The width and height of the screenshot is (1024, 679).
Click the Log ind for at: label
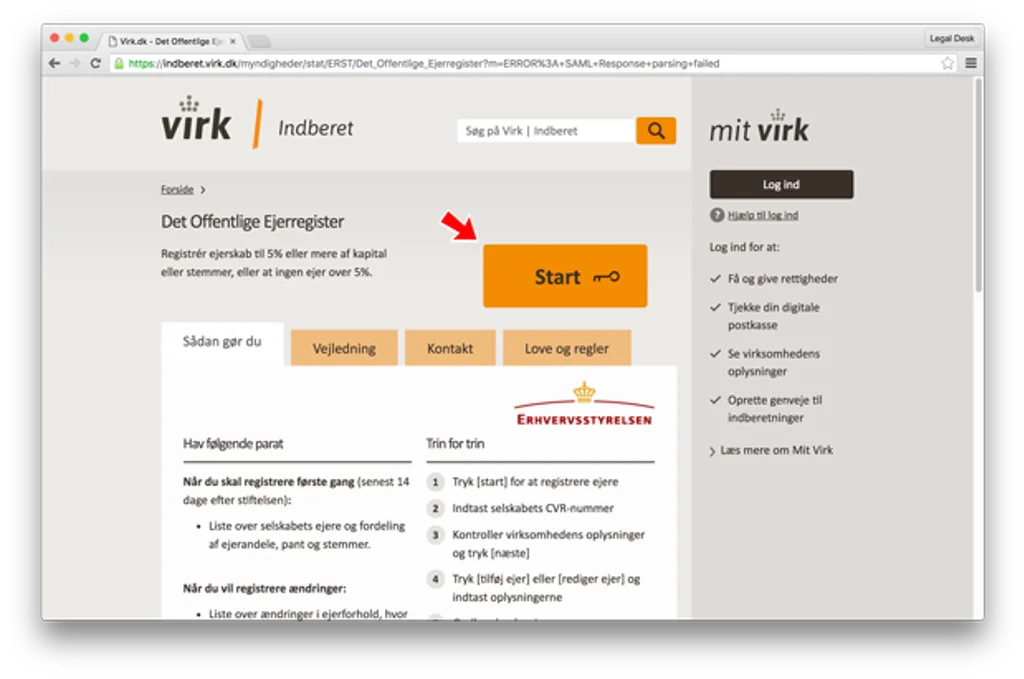coord(744,247)
